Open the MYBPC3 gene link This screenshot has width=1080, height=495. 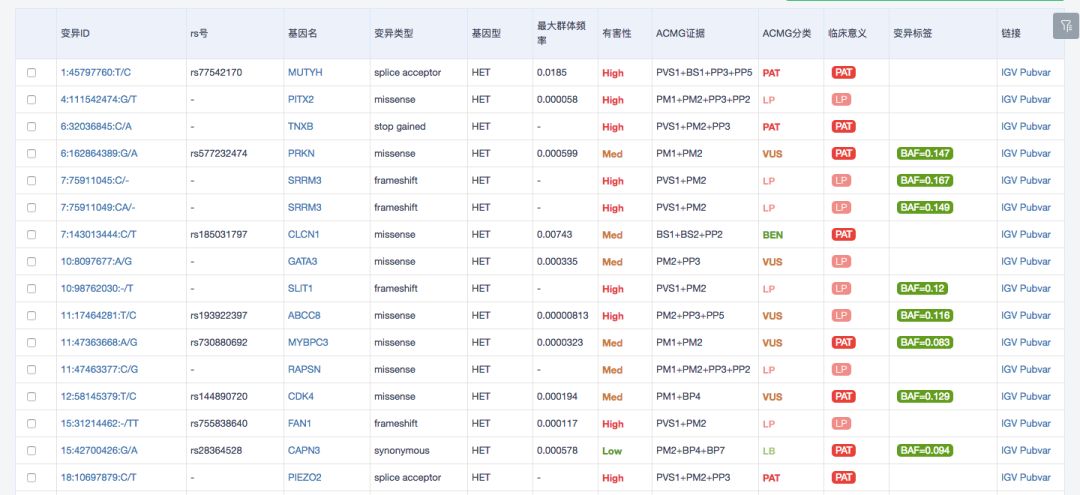[x=307, y=343]
